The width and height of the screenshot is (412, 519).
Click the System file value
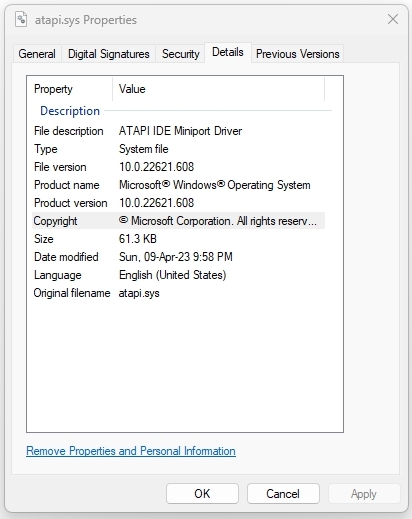click(x=144, y=149)
